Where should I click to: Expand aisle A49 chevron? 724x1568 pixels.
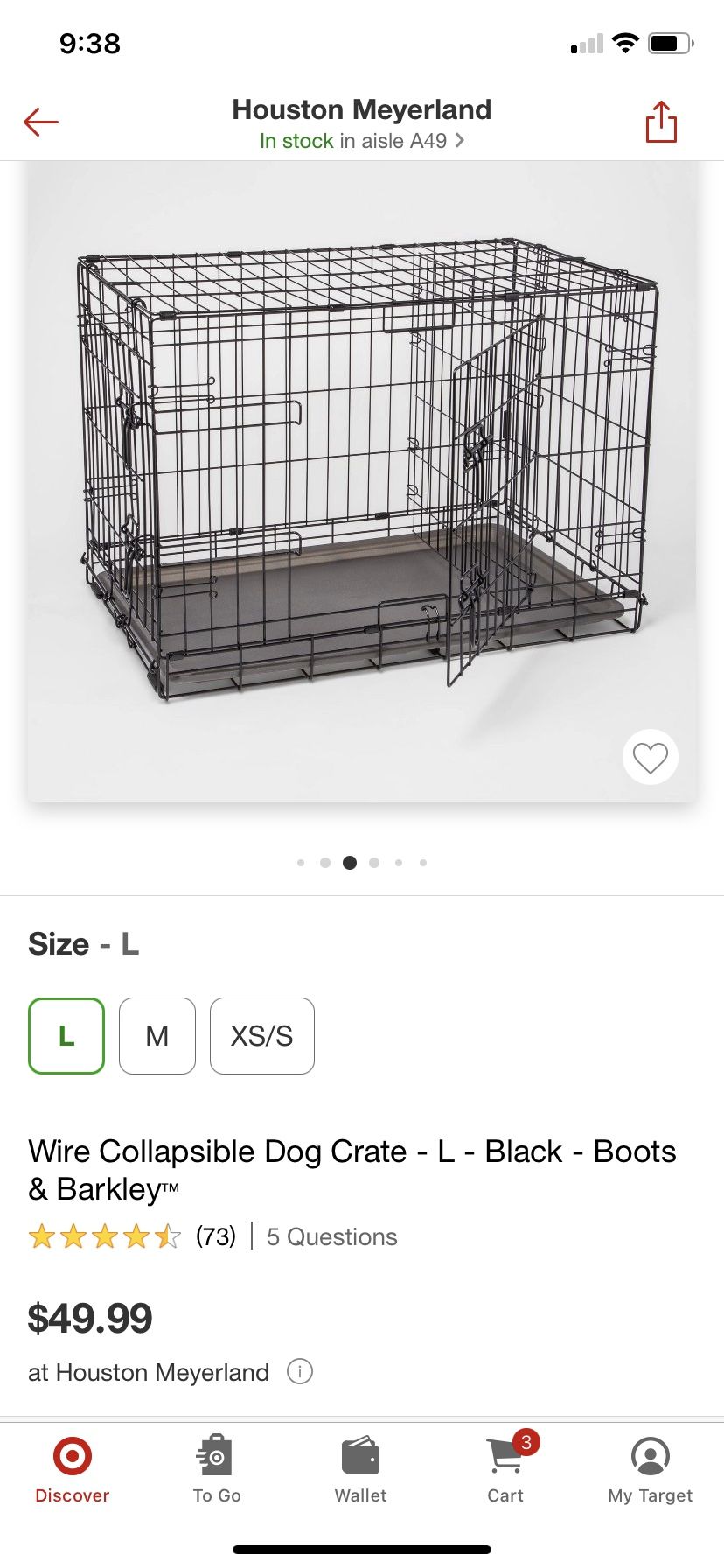click(x=460, y=141)
